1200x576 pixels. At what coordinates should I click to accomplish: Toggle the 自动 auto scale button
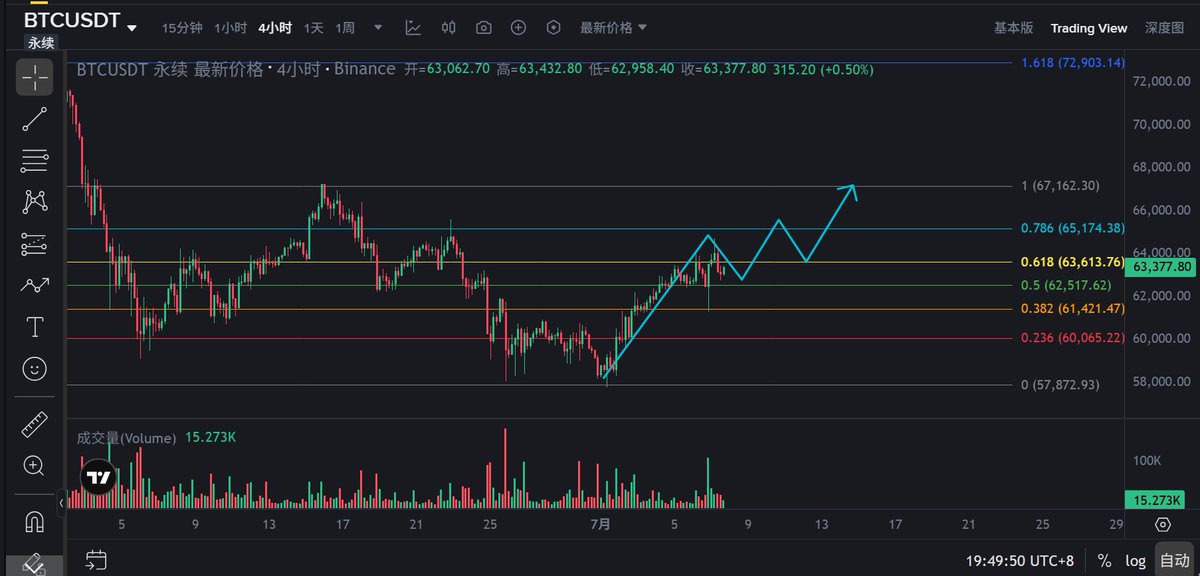(x=1173, y=560)
